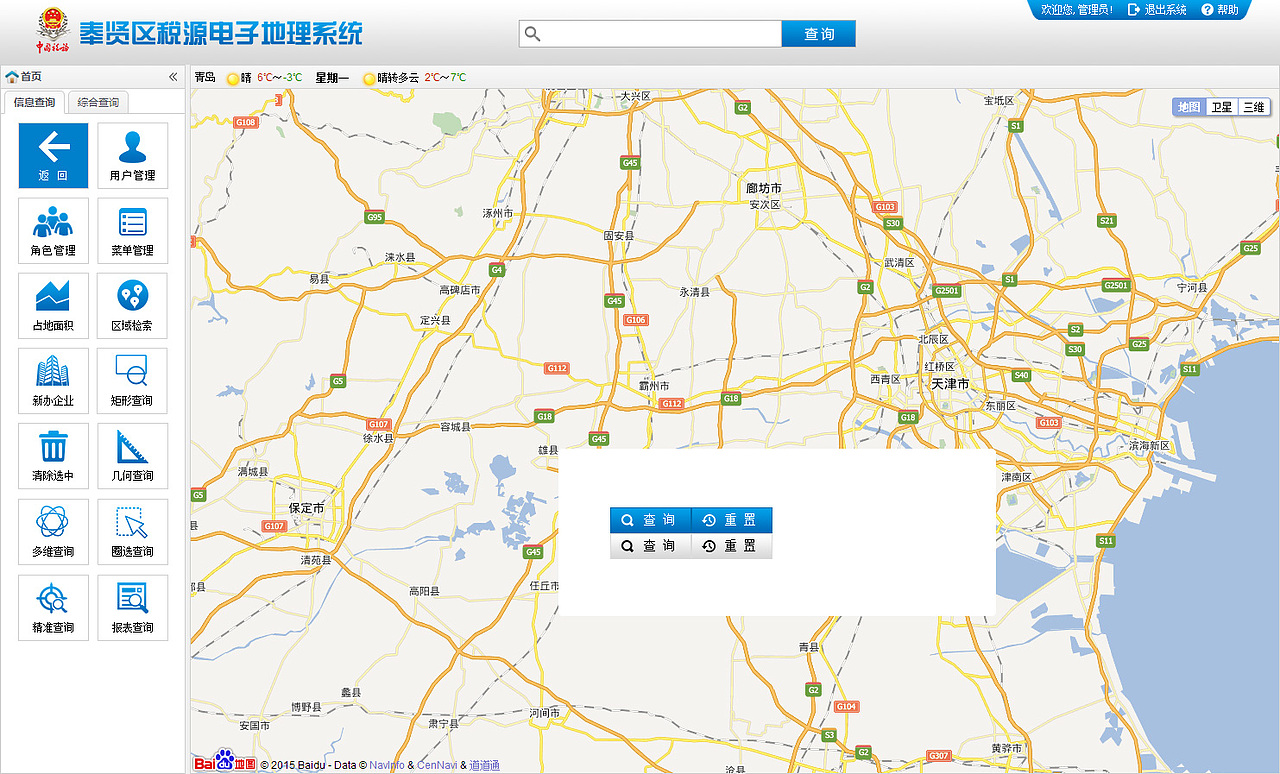Image resolution: width=1280 pixels, height=774 pixels.
Task: Open 新办企业 new enterprises
Action: pyautogui.click(x=53, y=381)
